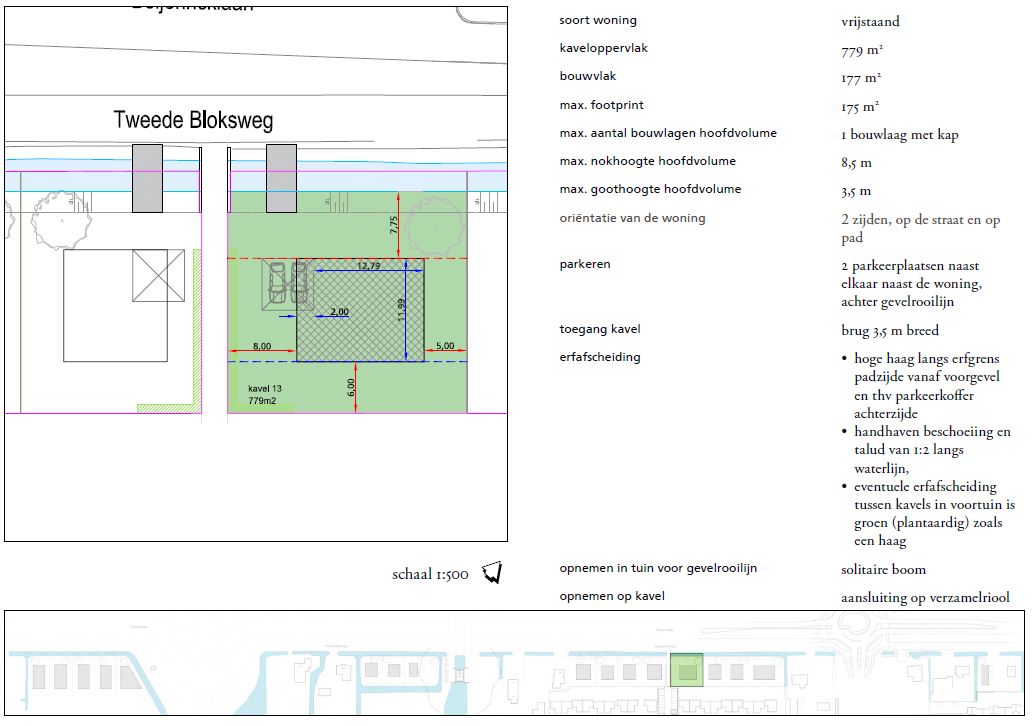Select the 'brug 3,5 m breed' value
The height and width of the screenshot is (726, 1034).
click(x=889, y=331)
